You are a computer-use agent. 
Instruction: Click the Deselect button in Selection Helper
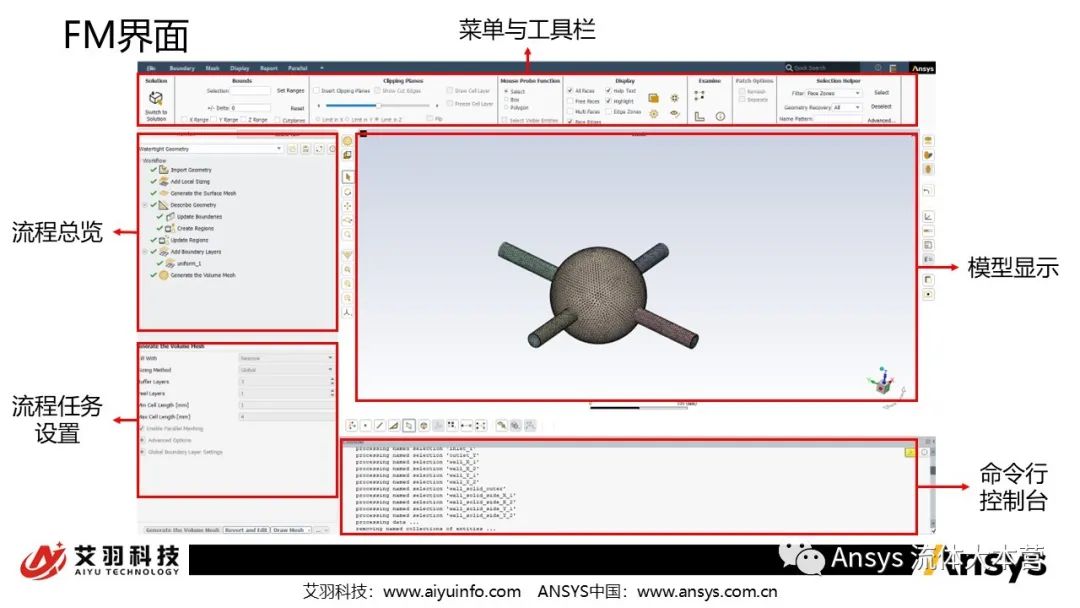[881, 107]
